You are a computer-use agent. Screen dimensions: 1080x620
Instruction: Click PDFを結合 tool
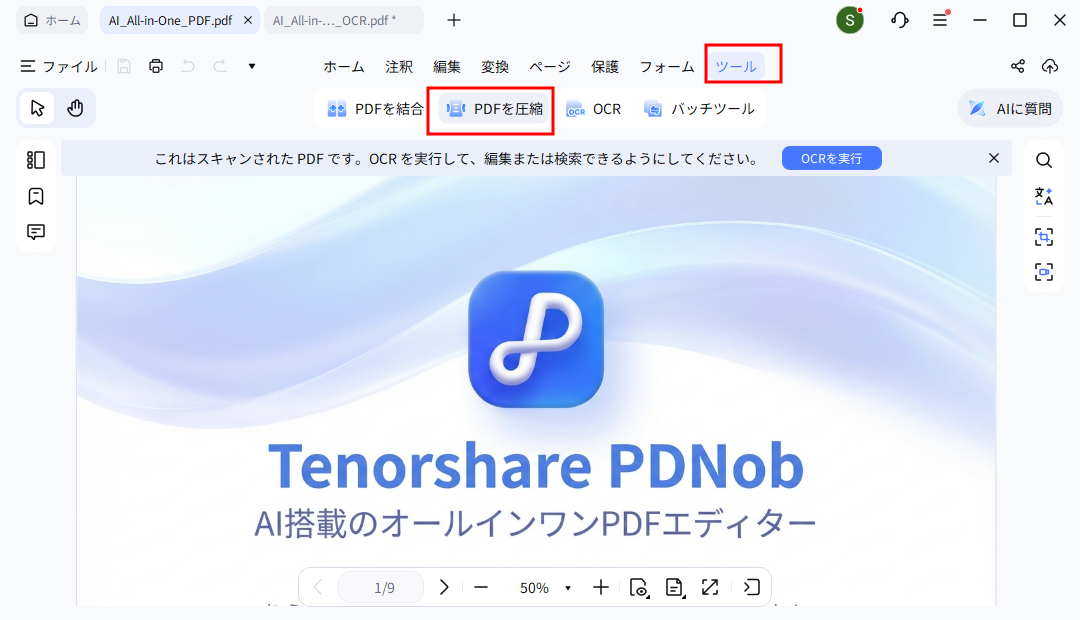click(x=375, y=109)
